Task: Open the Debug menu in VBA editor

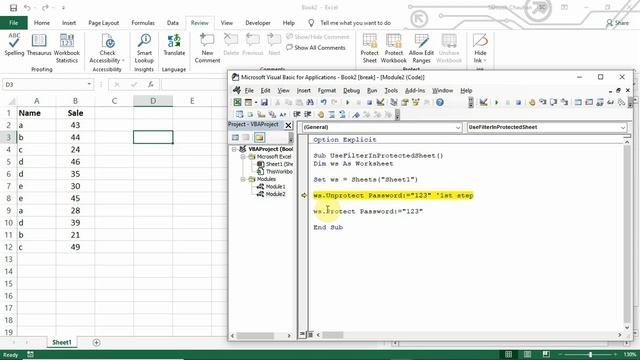Action: (351, 91)
